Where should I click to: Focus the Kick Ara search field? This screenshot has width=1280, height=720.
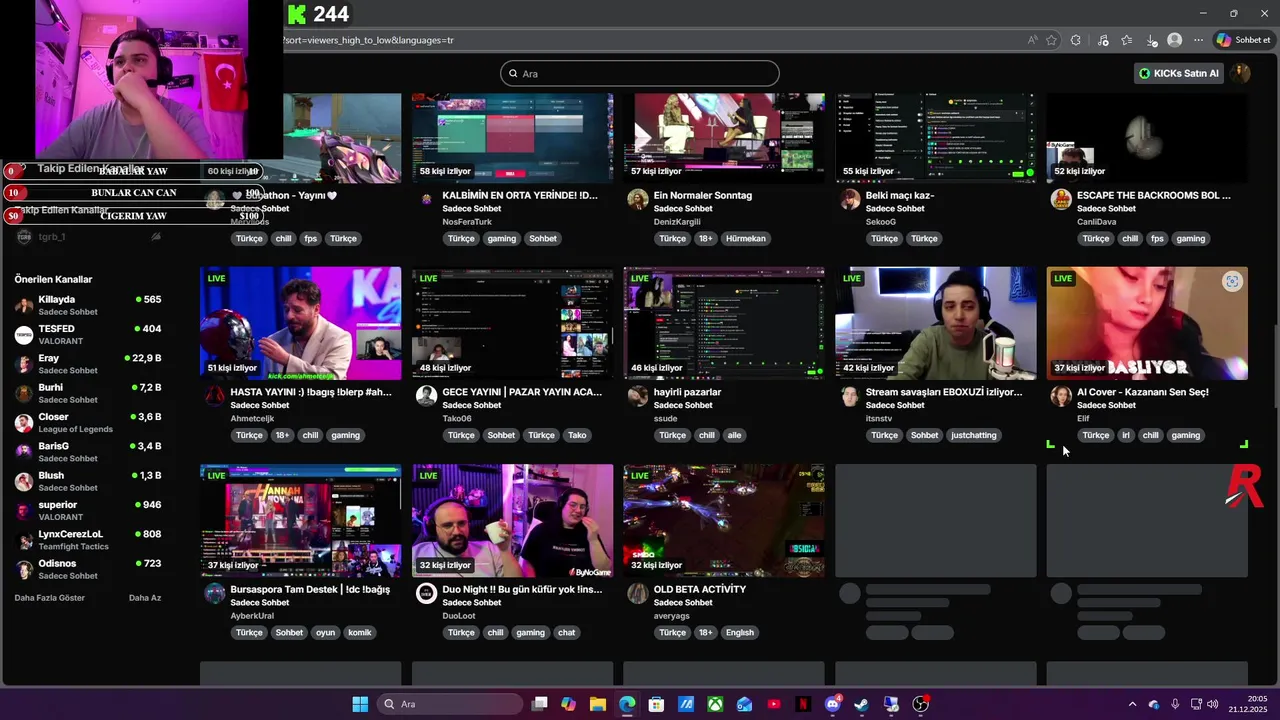point(640,73)
